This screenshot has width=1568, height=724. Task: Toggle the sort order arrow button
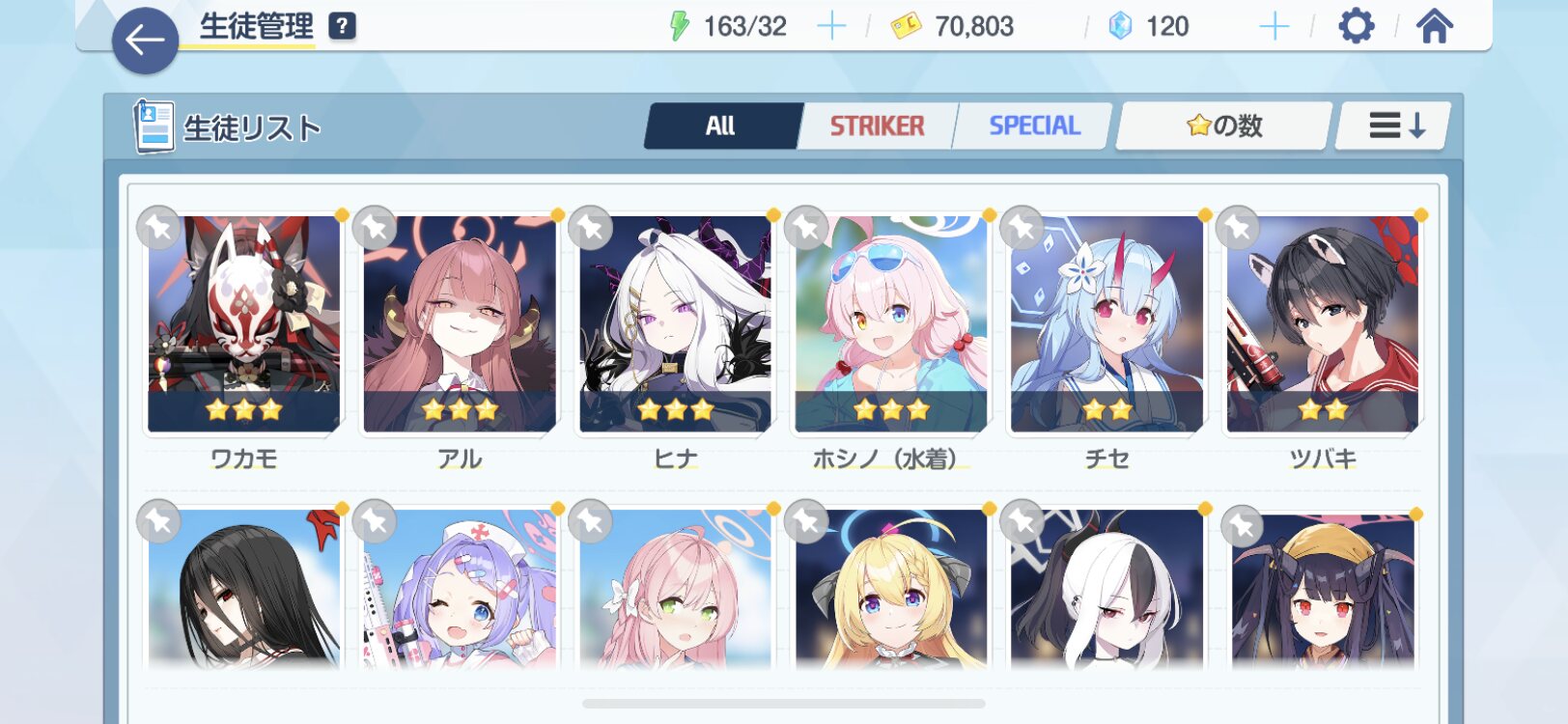click(x=1392, y=125)
